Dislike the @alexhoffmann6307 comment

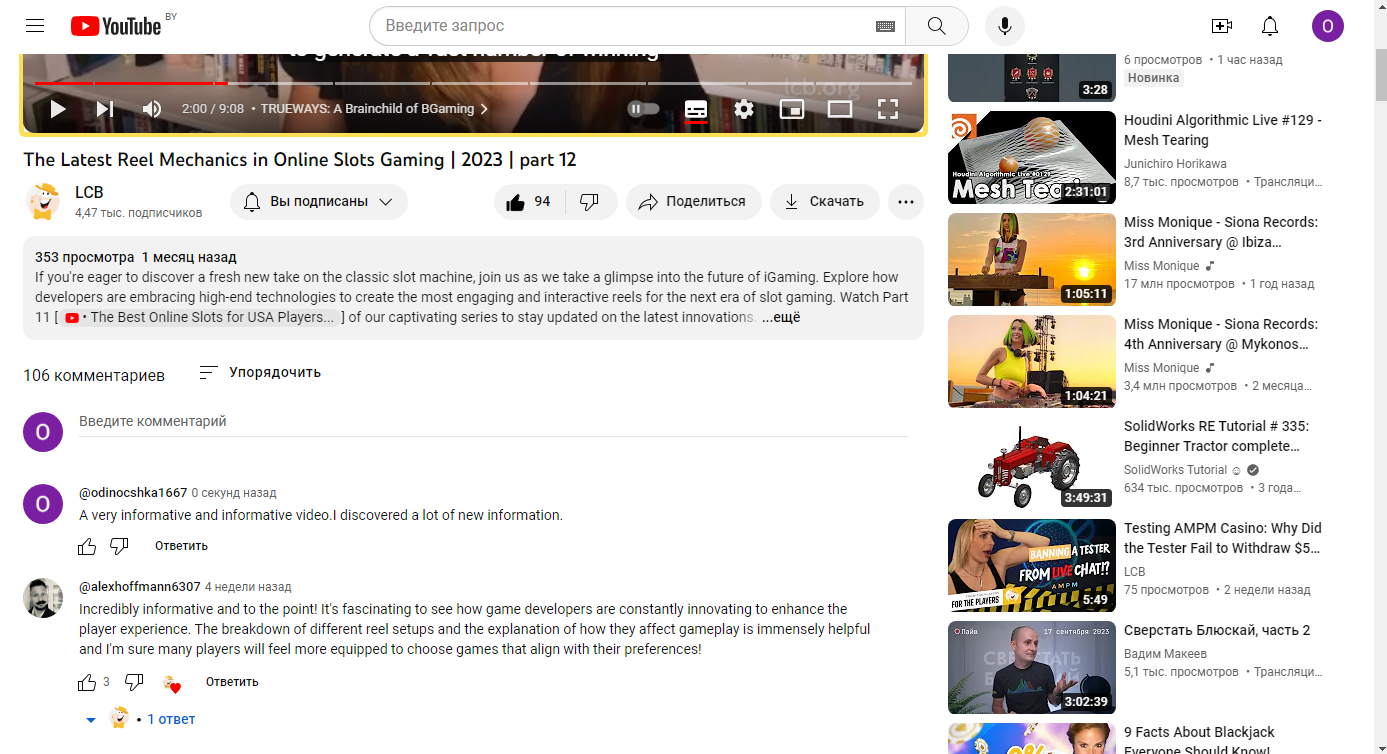(134, 682)
